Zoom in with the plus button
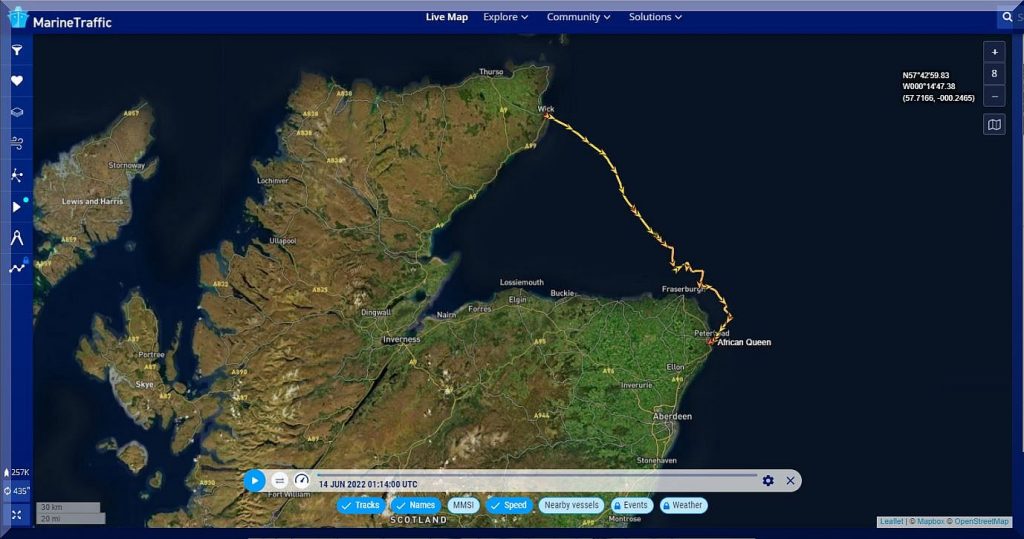This screenshot has width=1024, height=539. click(x=994, y=52)
